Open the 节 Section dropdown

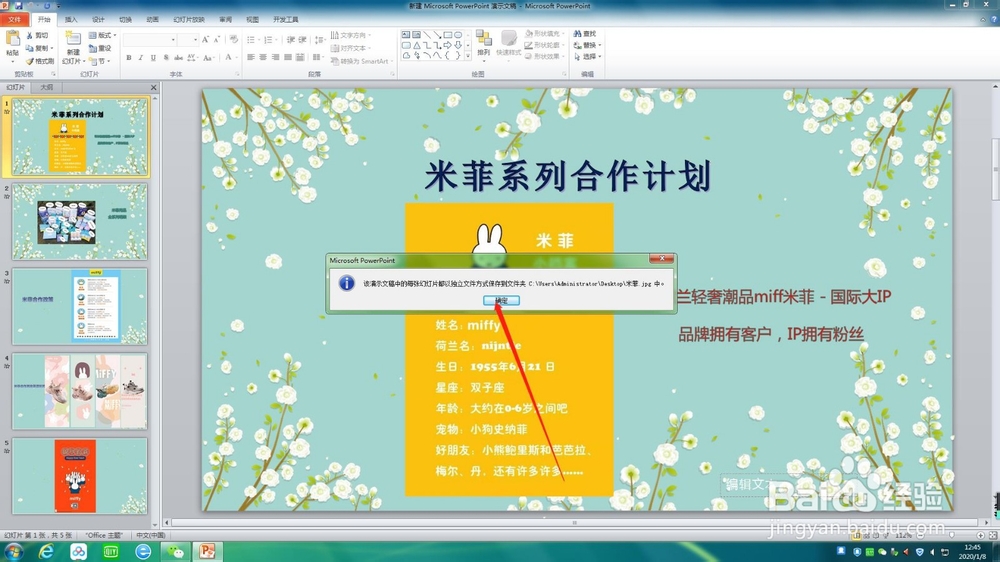(x=99, y=61)
